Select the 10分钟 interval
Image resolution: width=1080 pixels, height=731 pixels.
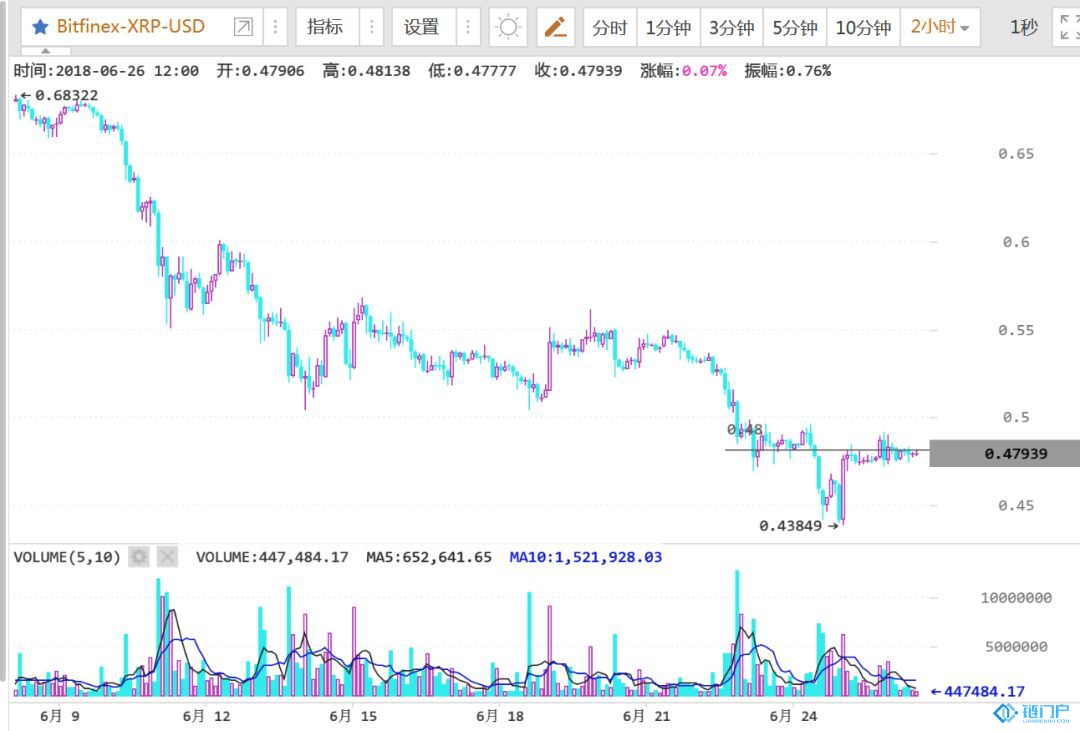click(x=864, y=28)
